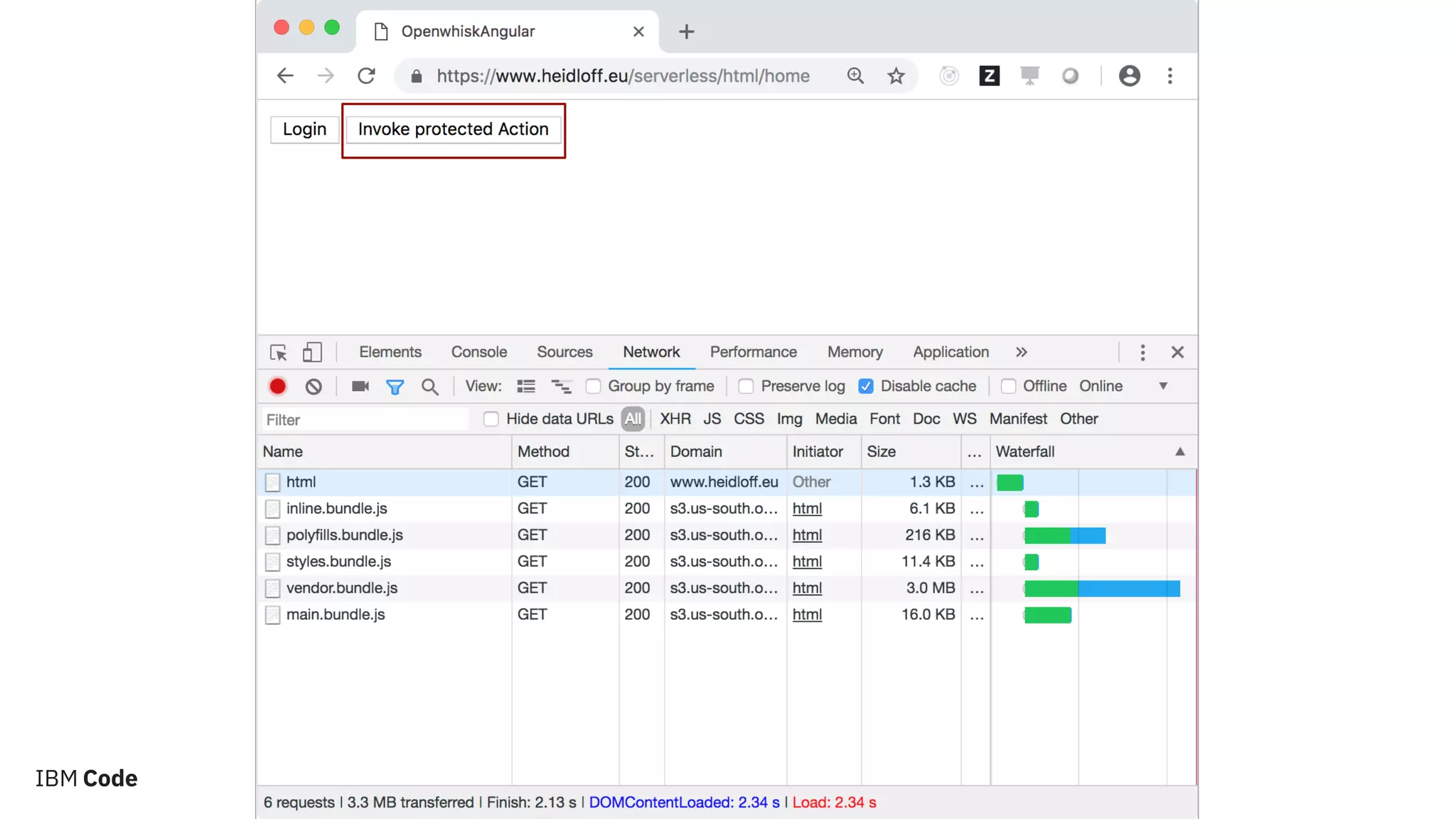Click the capture screenshots camera icon

coord(360,386)
